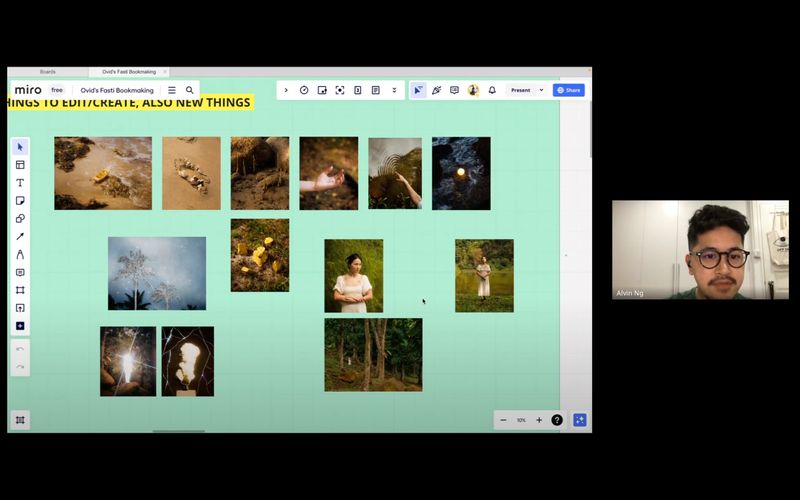The image size is (800, 500).
Task: Click the miro logo
Action: (28, 90)
